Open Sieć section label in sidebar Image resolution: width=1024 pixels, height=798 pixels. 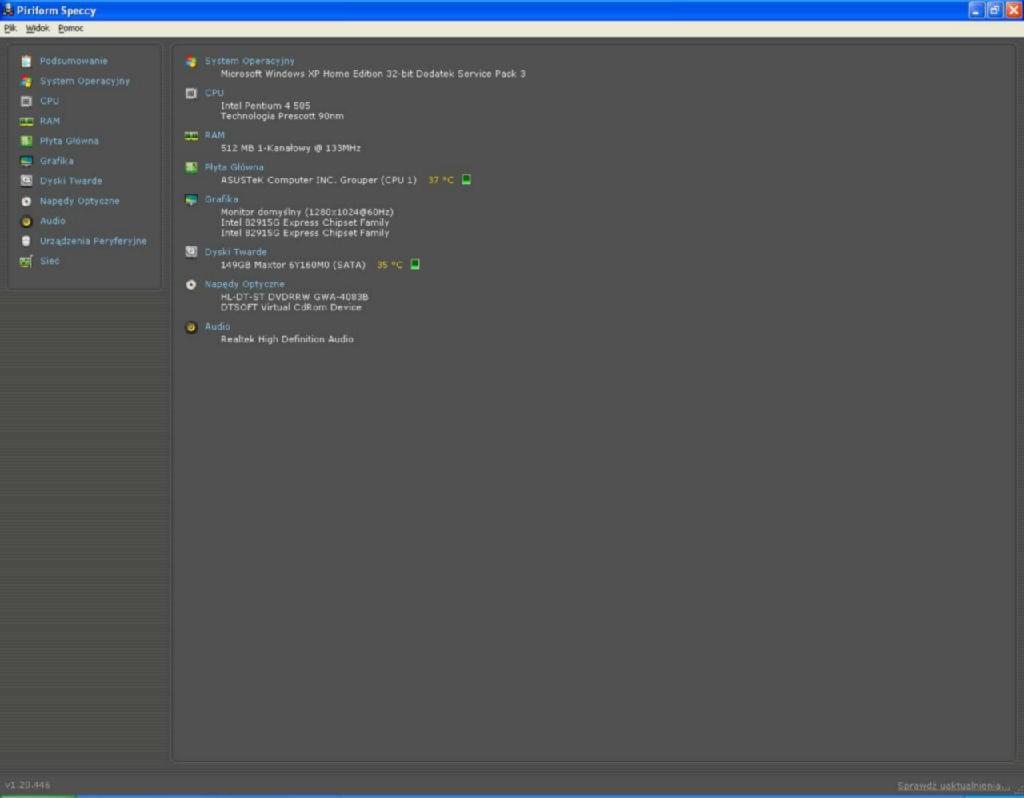50,261
